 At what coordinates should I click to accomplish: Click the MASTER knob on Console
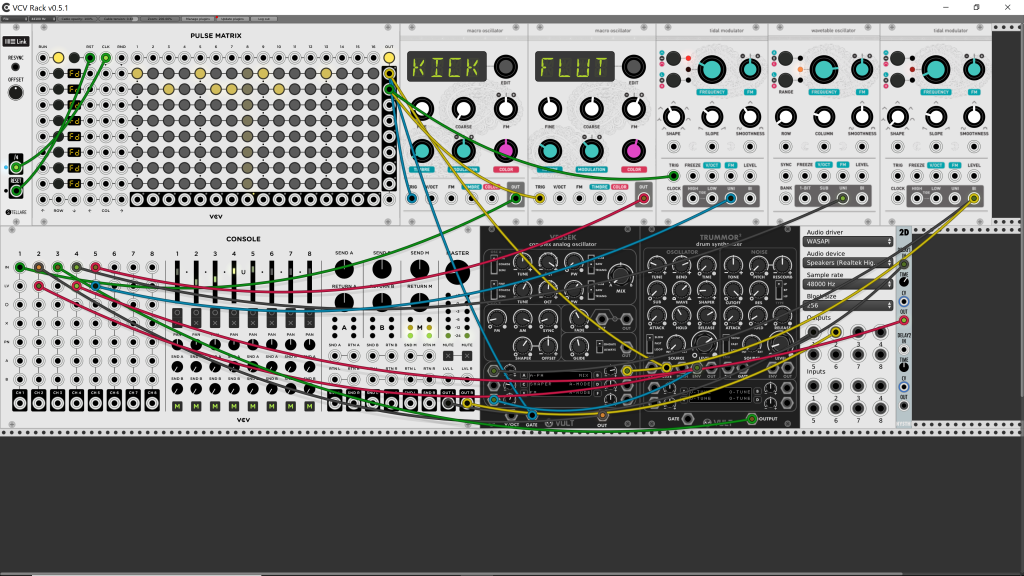point(459,270)
